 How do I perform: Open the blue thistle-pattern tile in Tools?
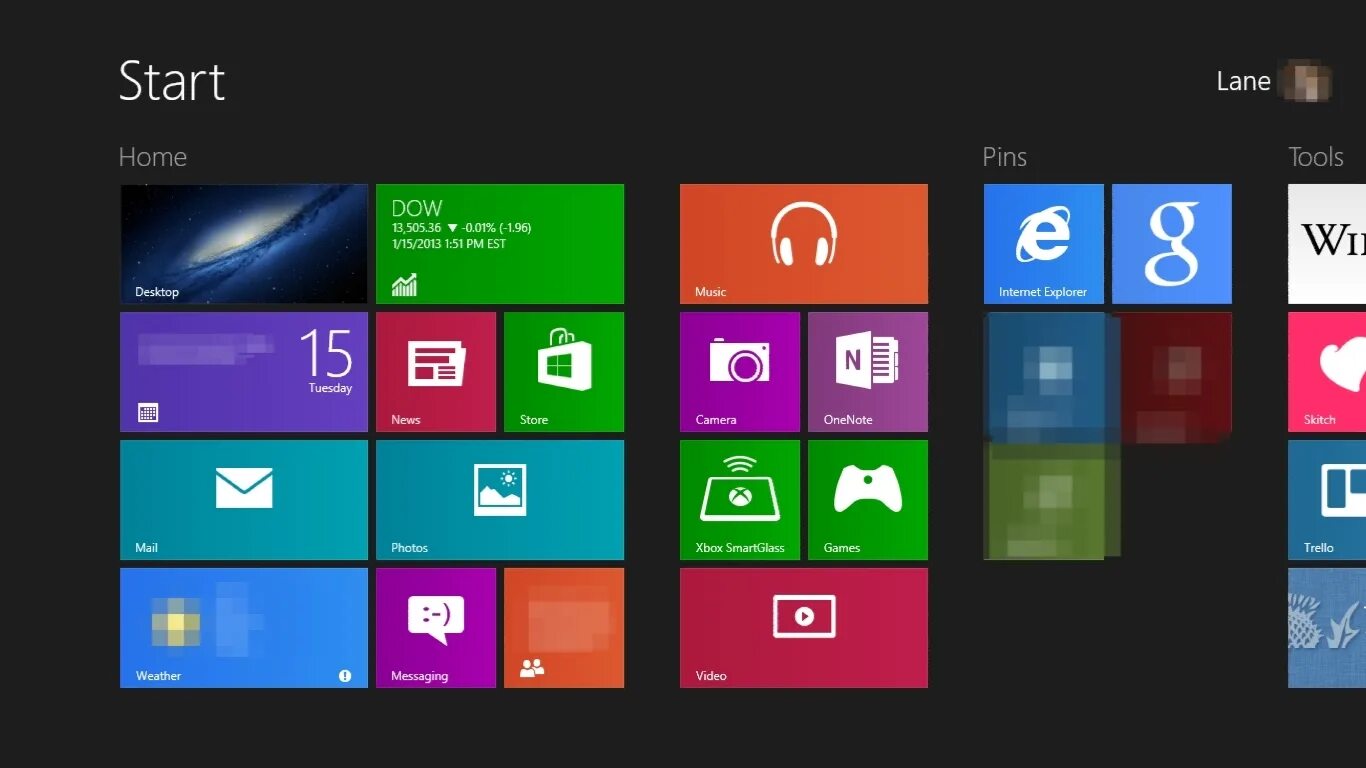(x=1327, y=628)
